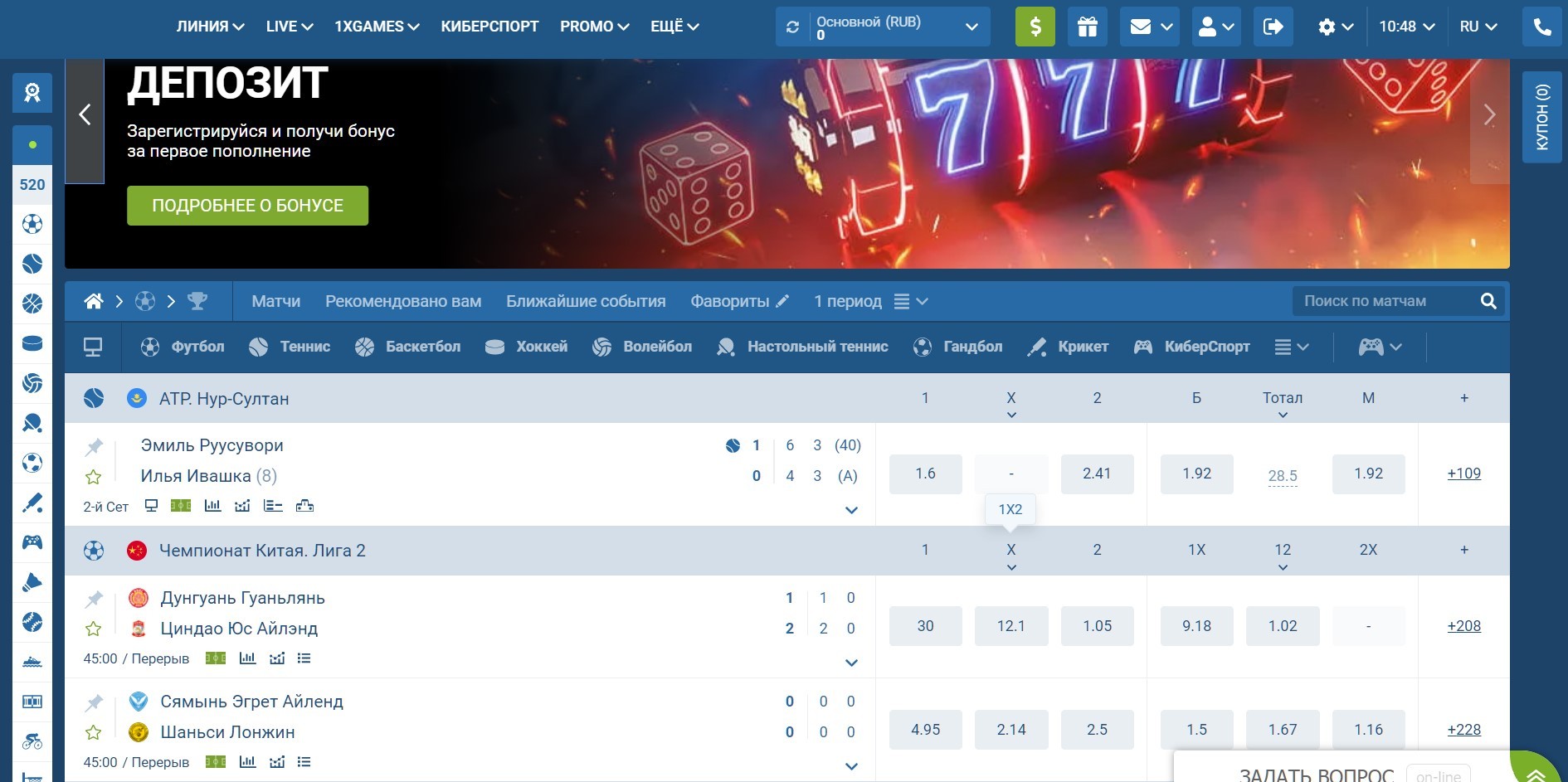Screen dimensions: 1568x782
Task: Click top ribbon award icon in sidebar
Action: click(32, 92)
